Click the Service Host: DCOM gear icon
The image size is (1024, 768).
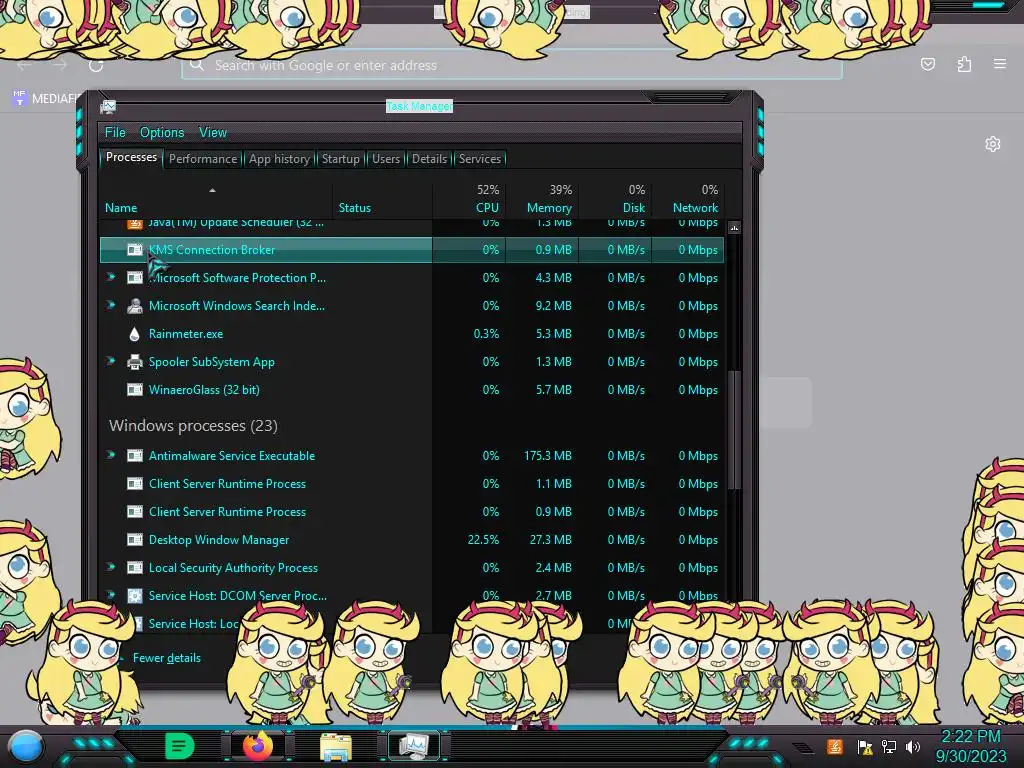135,596
